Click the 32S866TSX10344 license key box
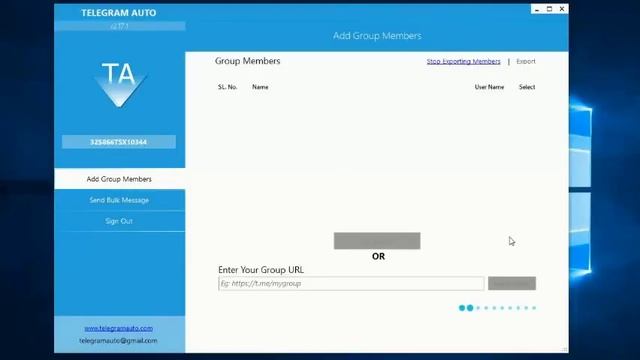 pyautogui.click(x=119, y=142)
